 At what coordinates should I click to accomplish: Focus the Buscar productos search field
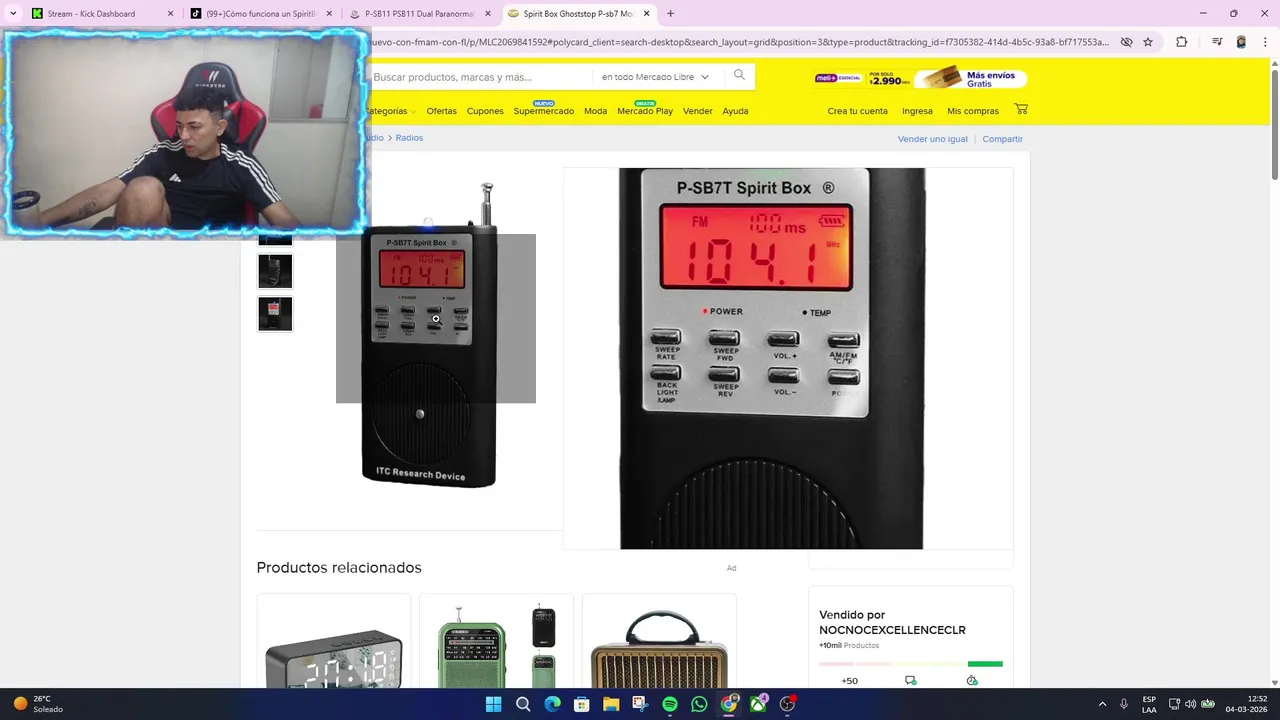[480, 77]
